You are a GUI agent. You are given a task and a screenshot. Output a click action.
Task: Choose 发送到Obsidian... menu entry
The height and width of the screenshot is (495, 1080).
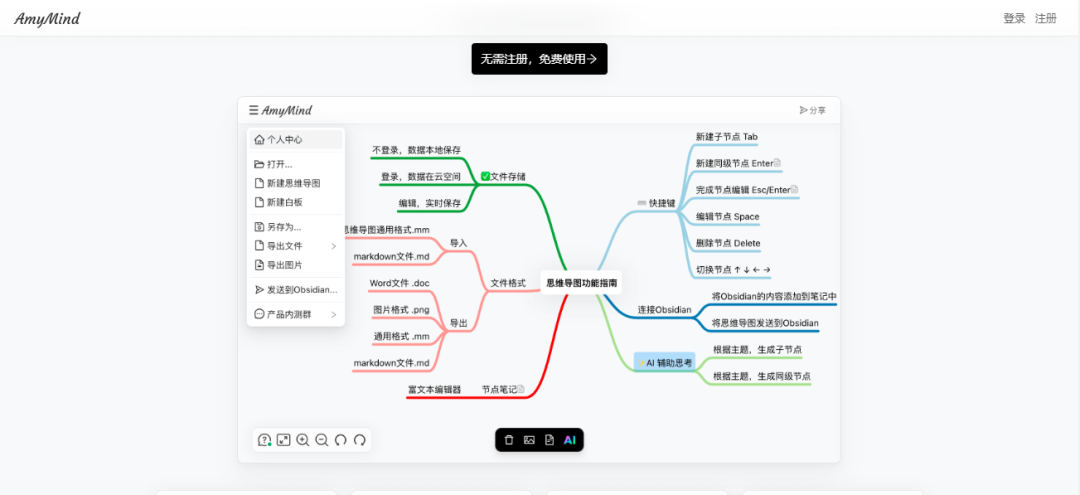295,290
